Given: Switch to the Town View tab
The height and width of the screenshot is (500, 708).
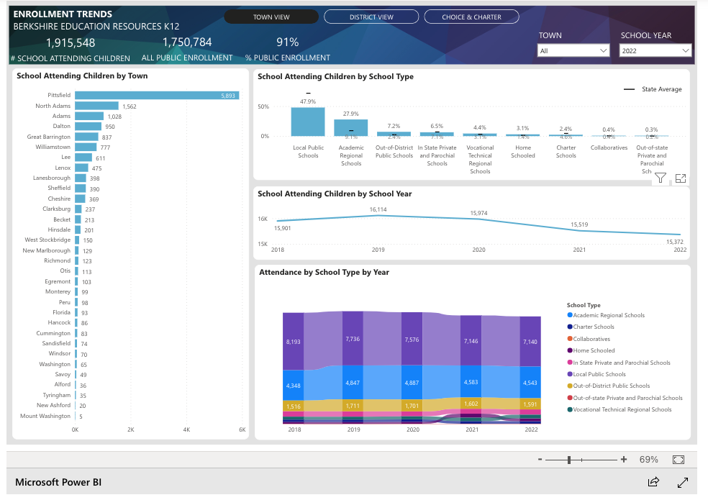Looking at the screenshot, I should tap(271, 17).
